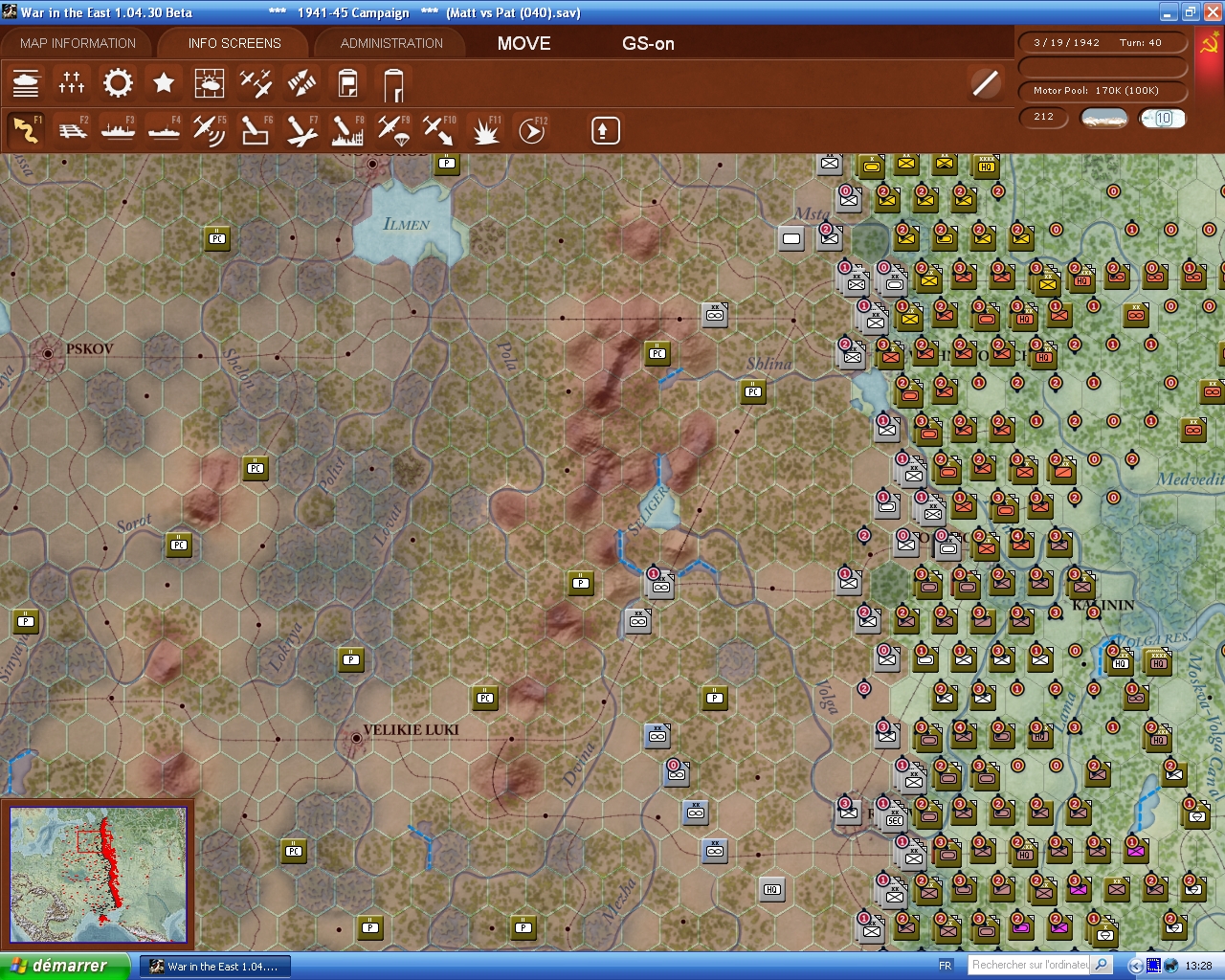The height and width of the screenshot is (980, 1225).
Task: Click the Lake Ilmen label
Action: (x=407, y=224)
